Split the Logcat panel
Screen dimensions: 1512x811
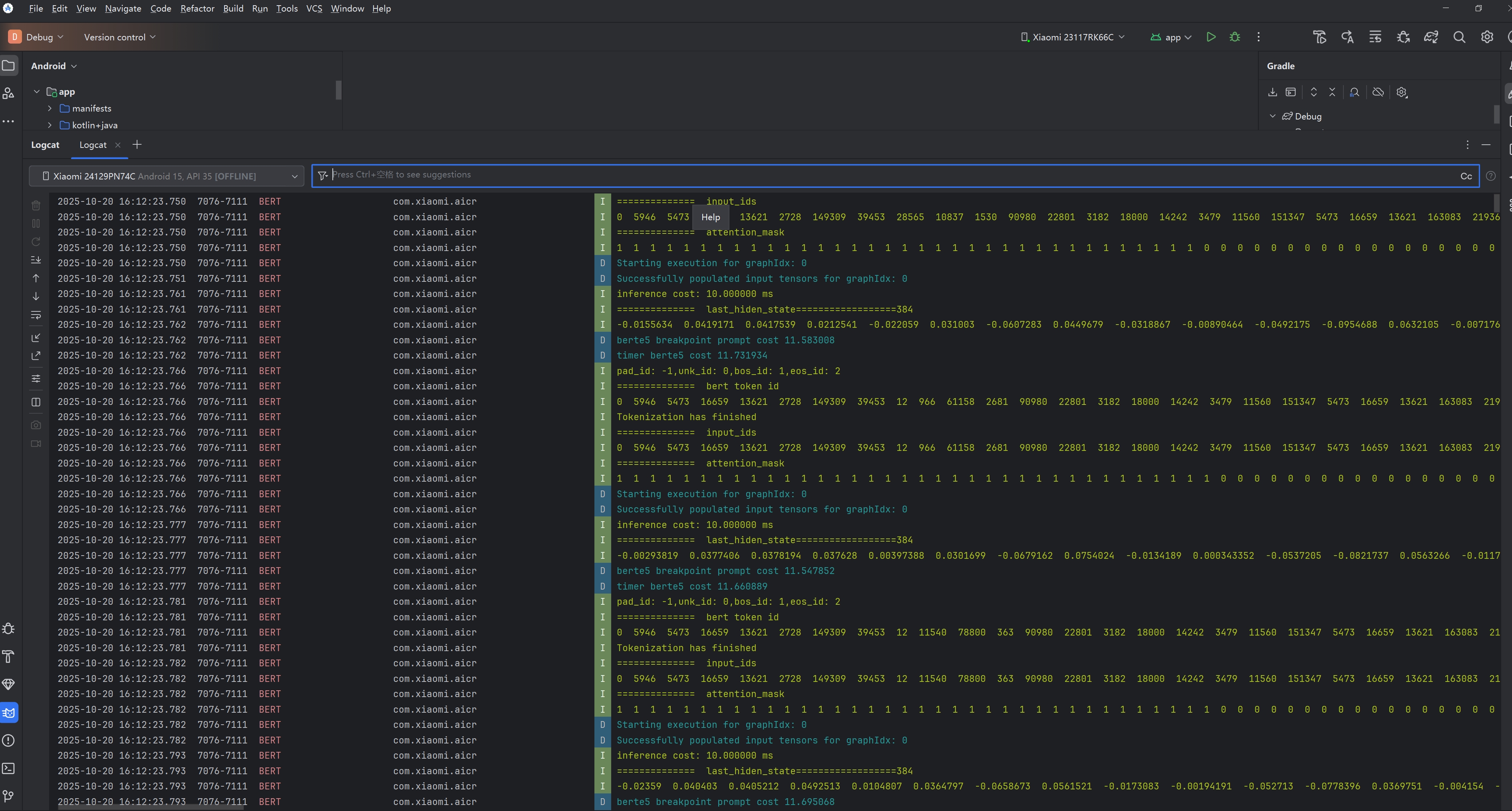click(36, 402)
